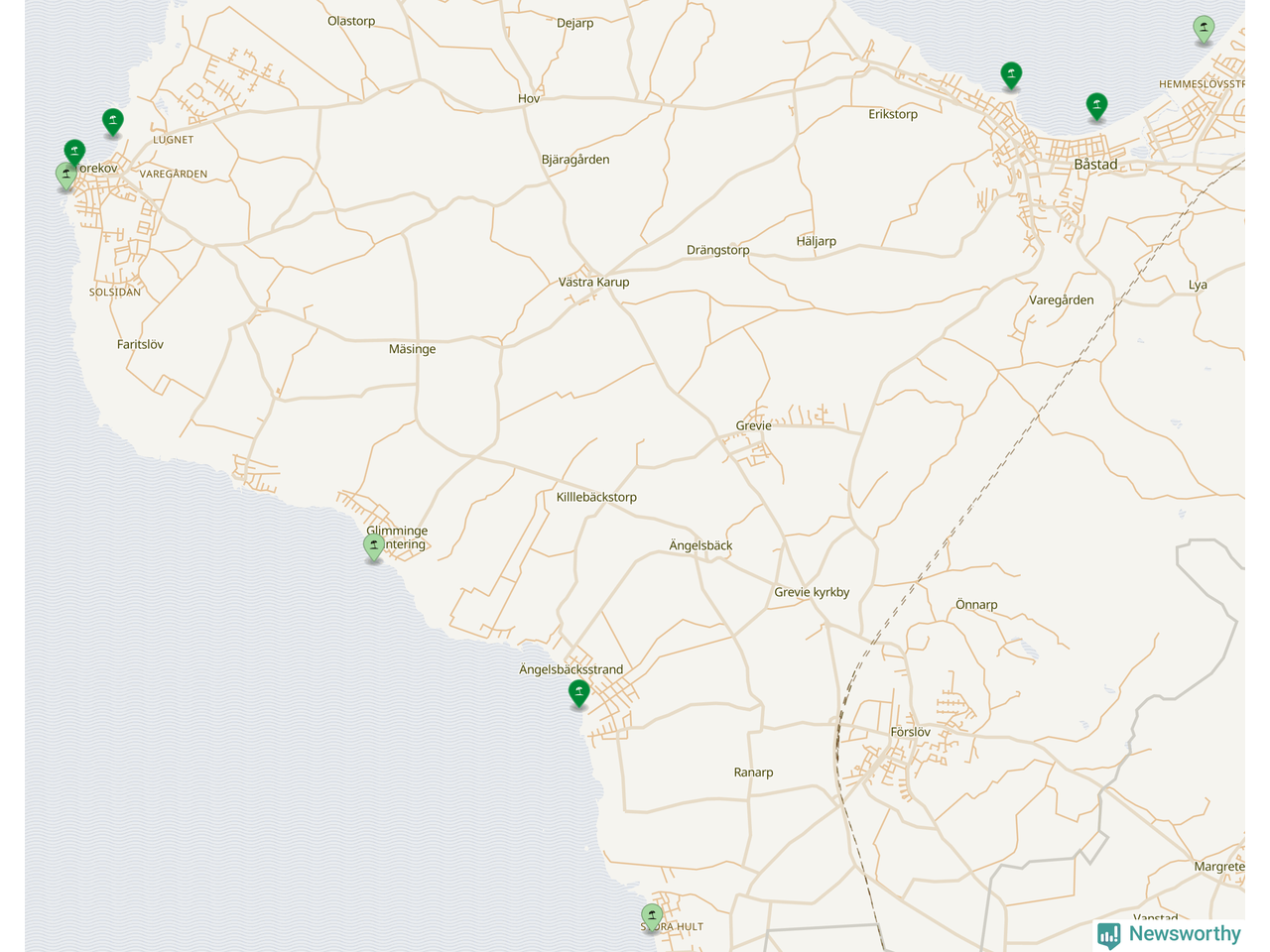Click the dark green beach marker above Lugnet
The height and width of the screenshot is (952, 1270).
click(113, 122)
